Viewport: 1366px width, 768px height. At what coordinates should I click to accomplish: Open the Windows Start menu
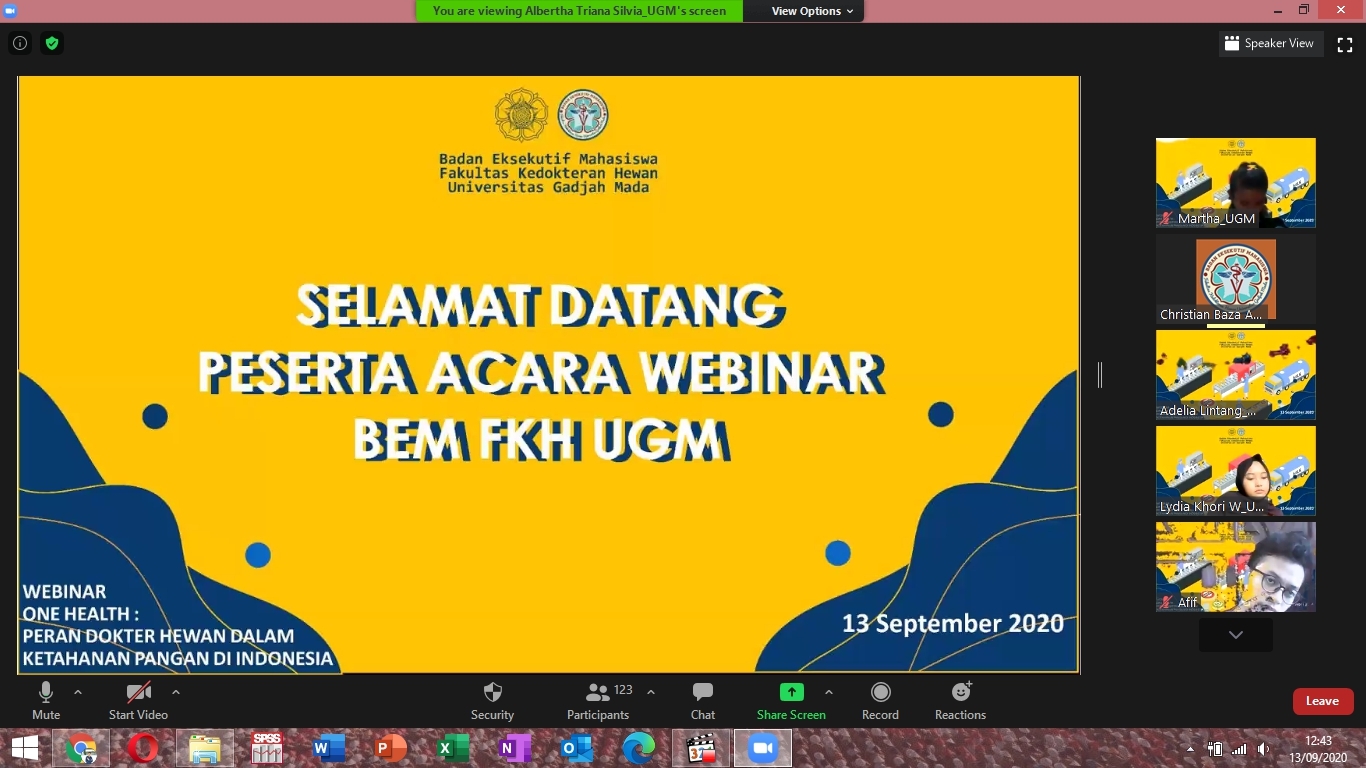click(x=25, y=748)
